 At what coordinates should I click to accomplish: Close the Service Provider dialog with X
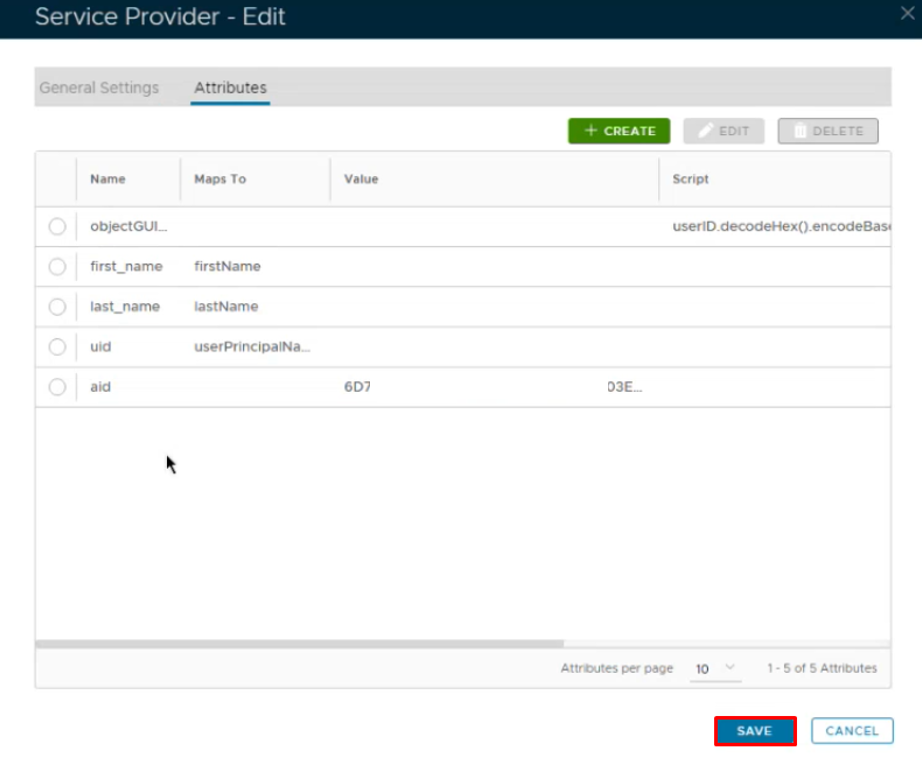coord(907,14)
